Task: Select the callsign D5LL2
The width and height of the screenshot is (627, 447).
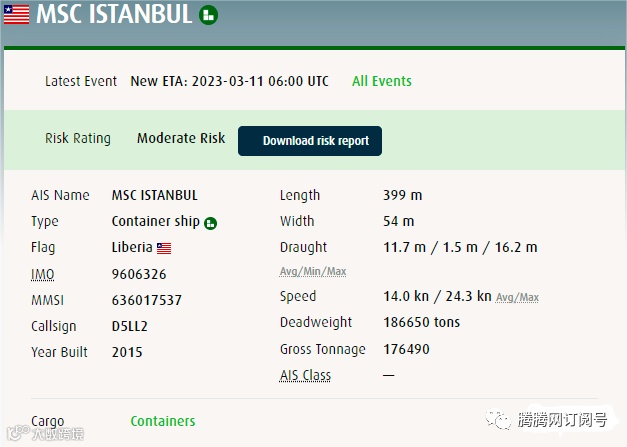Action: pos(130,326)
